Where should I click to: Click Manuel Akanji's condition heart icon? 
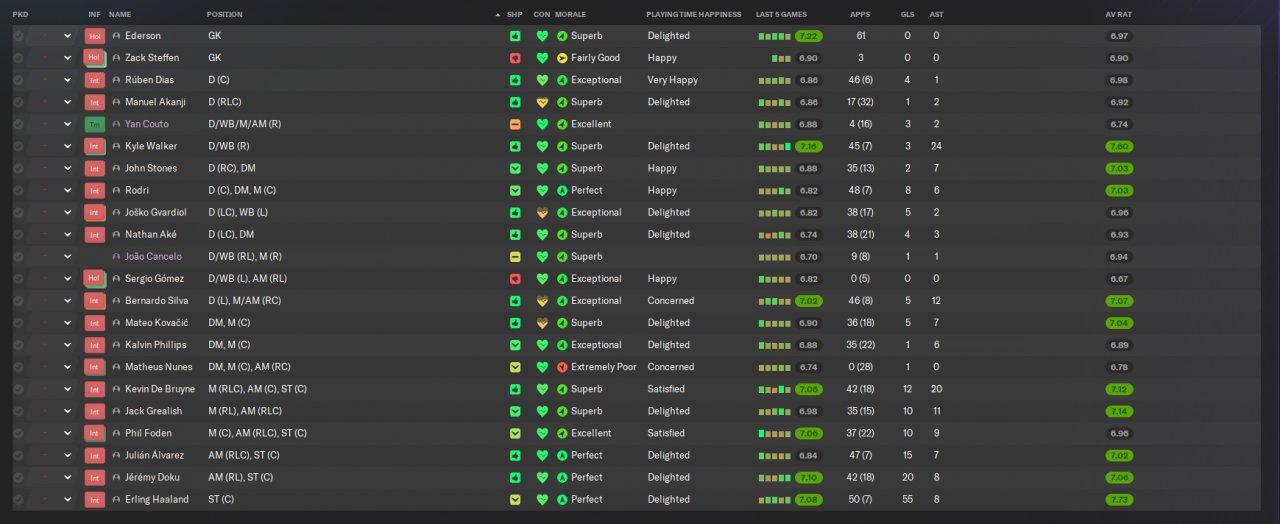pyautogui.click(x=542, y=102)
